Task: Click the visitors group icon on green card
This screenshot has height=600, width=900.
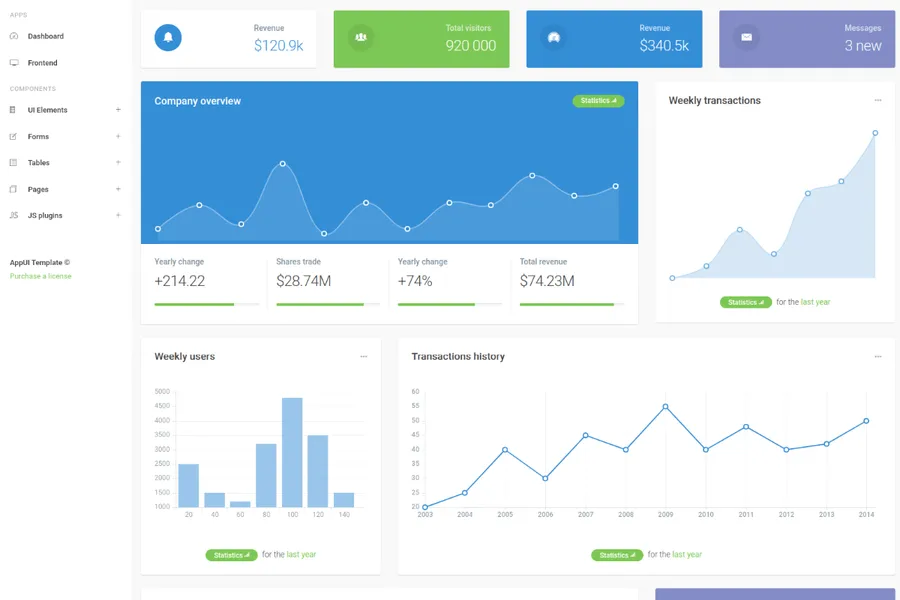Action: pyautogui.click(x=361, y=38)
